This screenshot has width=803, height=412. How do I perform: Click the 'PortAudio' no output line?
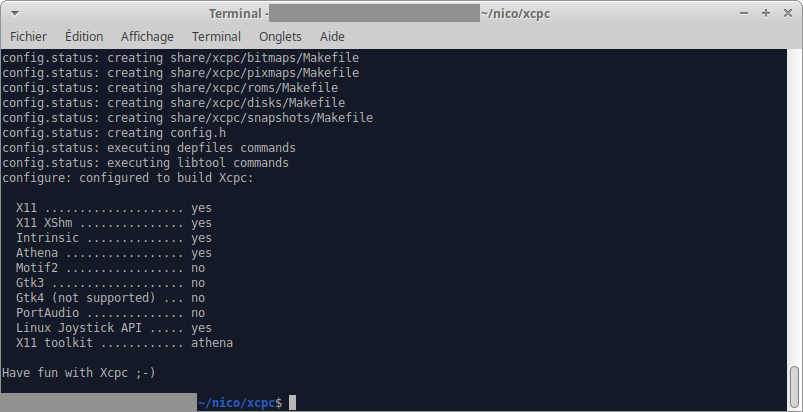(110, 313)
